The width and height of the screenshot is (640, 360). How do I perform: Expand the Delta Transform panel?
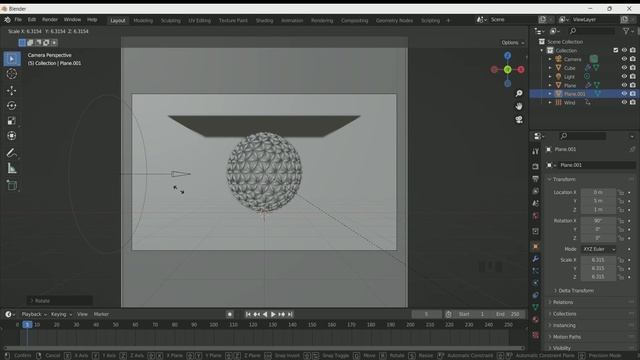pos(576,291)
